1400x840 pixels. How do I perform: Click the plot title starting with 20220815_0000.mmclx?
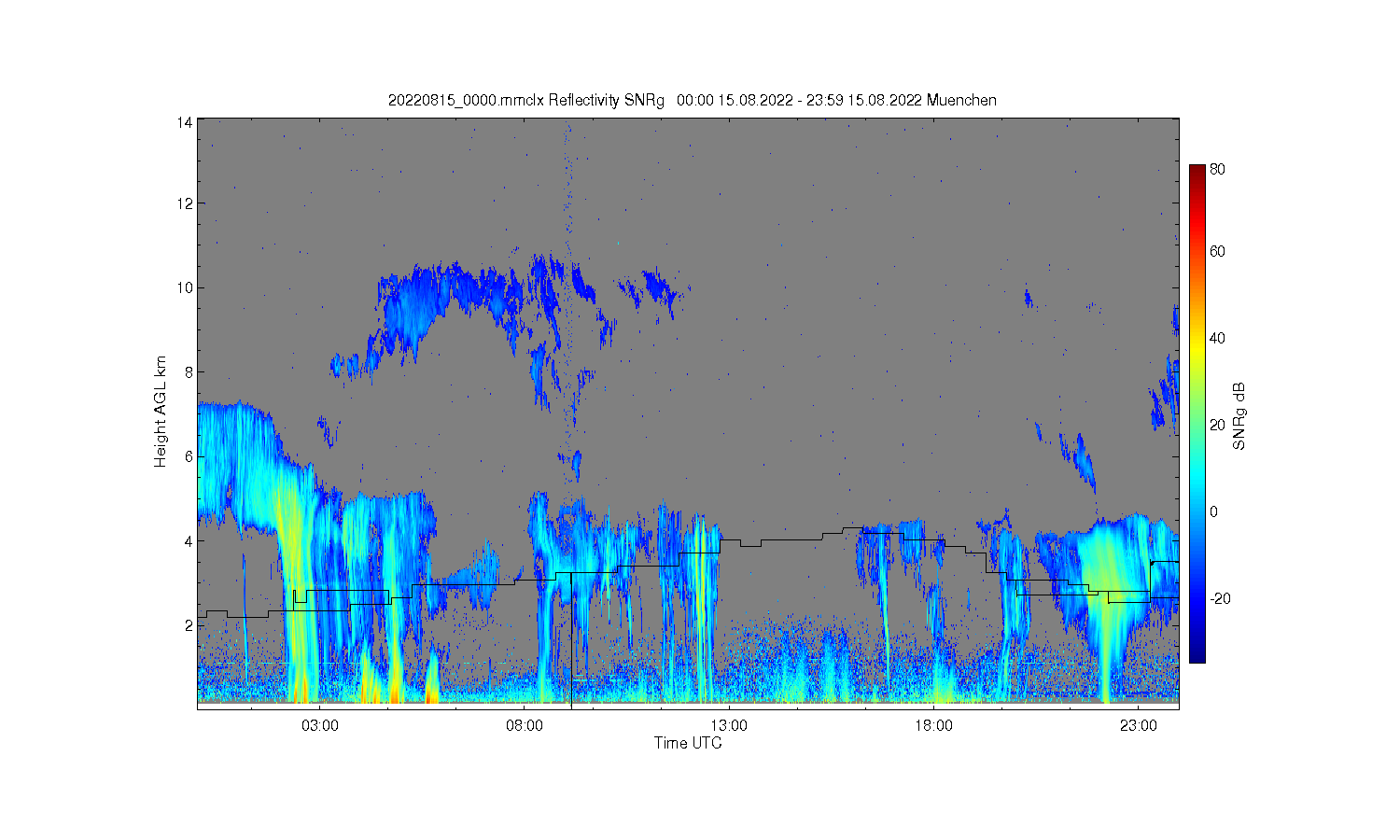pyautogui.click(x=693, y=100)
